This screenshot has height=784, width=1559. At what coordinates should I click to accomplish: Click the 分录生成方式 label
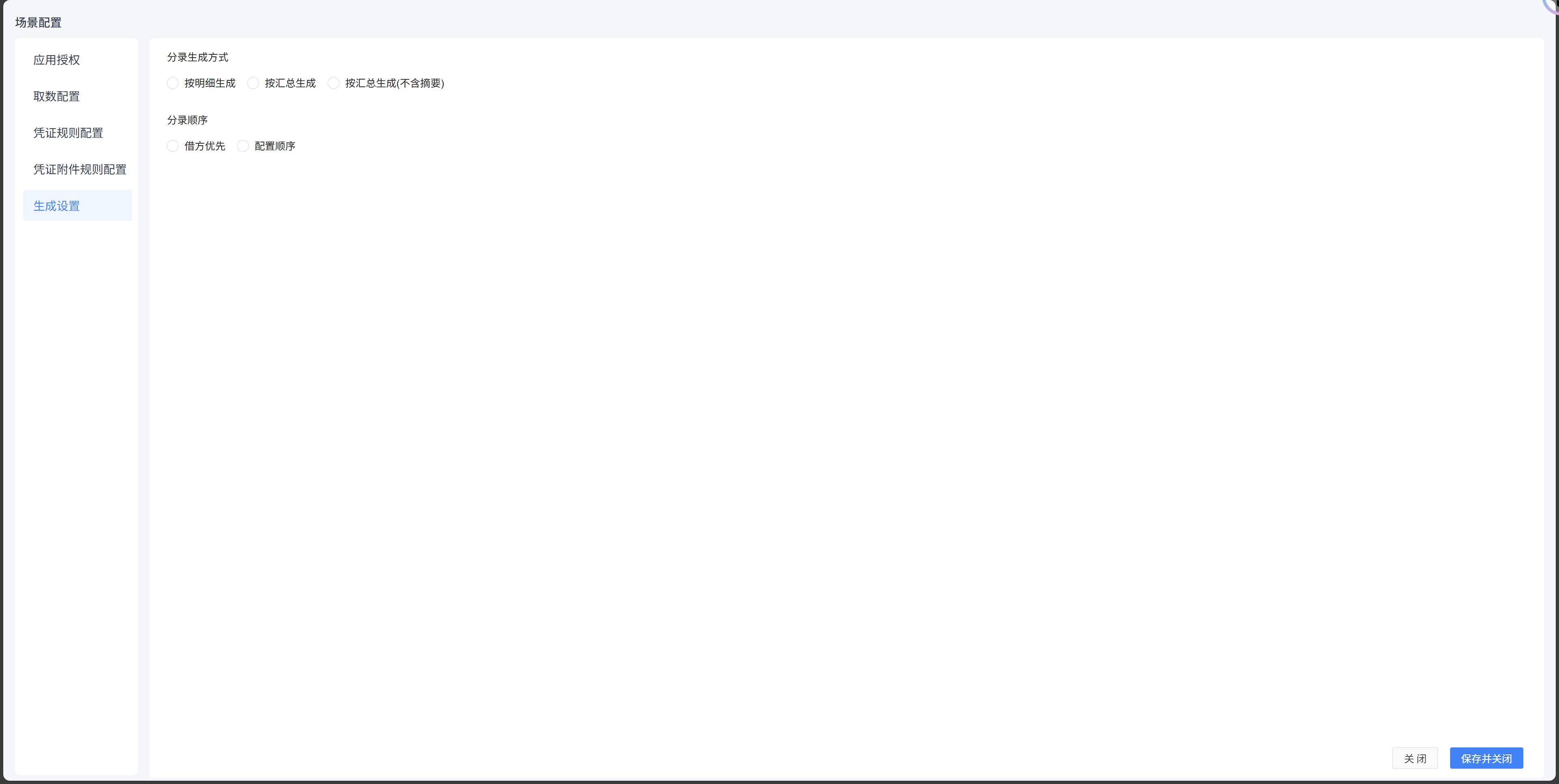click(x=198, y=57)
